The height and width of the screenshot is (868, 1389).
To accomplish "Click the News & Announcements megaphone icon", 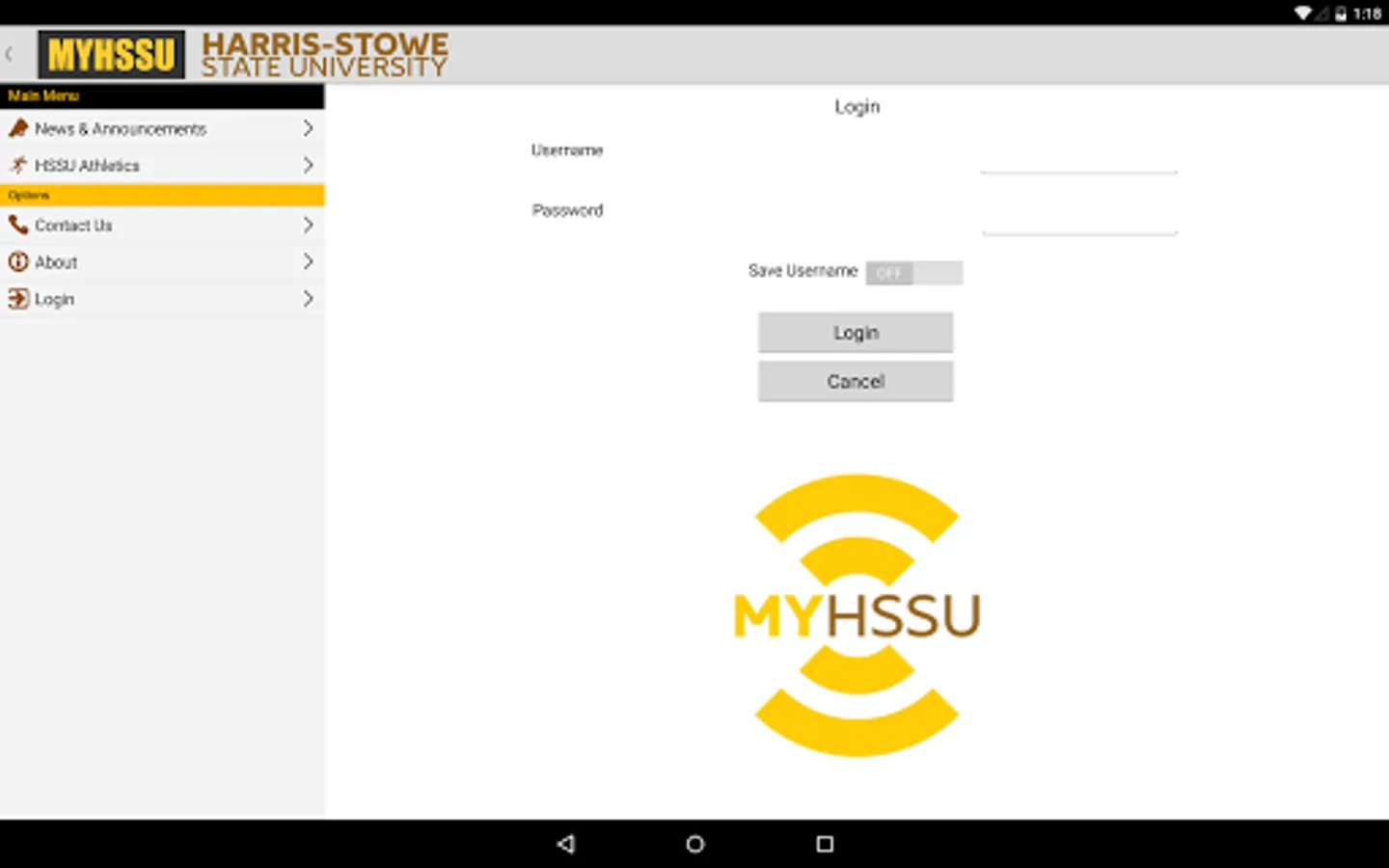I will click(18, 128).
